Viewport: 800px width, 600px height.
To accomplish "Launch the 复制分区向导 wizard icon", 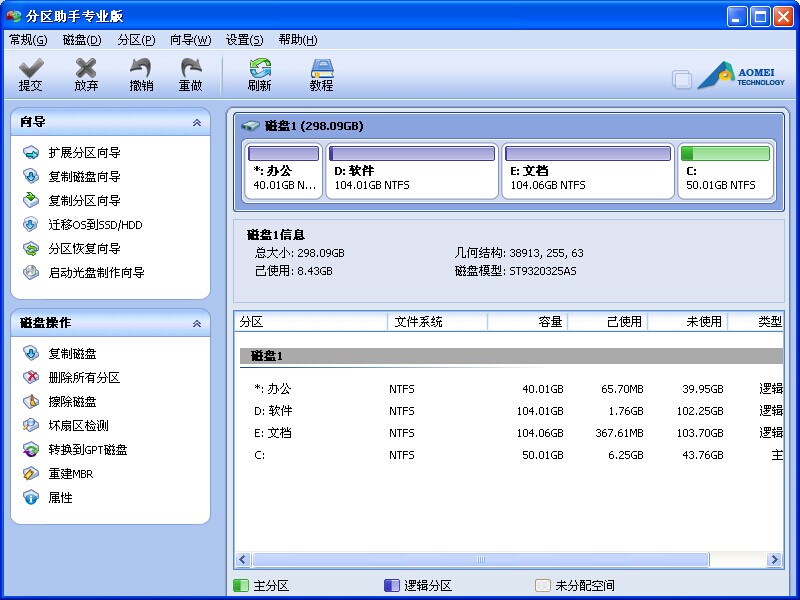I will 31,201.
